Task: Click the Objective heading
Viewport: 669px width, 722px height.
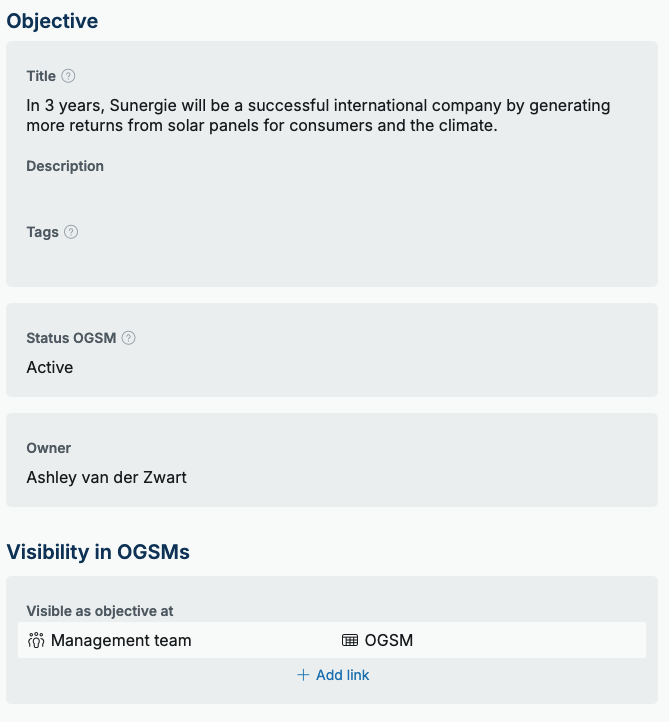Action: tap(52, 21)
